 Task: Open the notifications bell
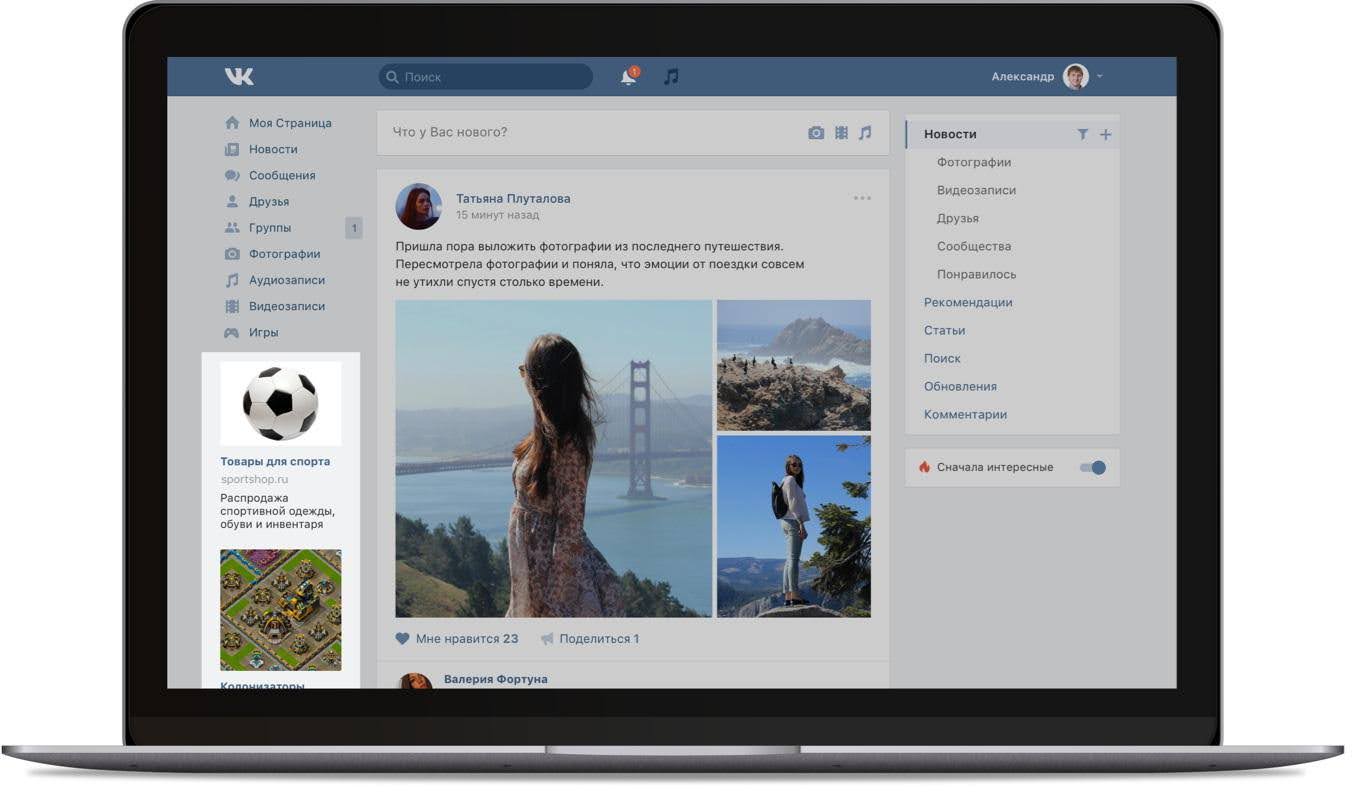pos(629,77)
